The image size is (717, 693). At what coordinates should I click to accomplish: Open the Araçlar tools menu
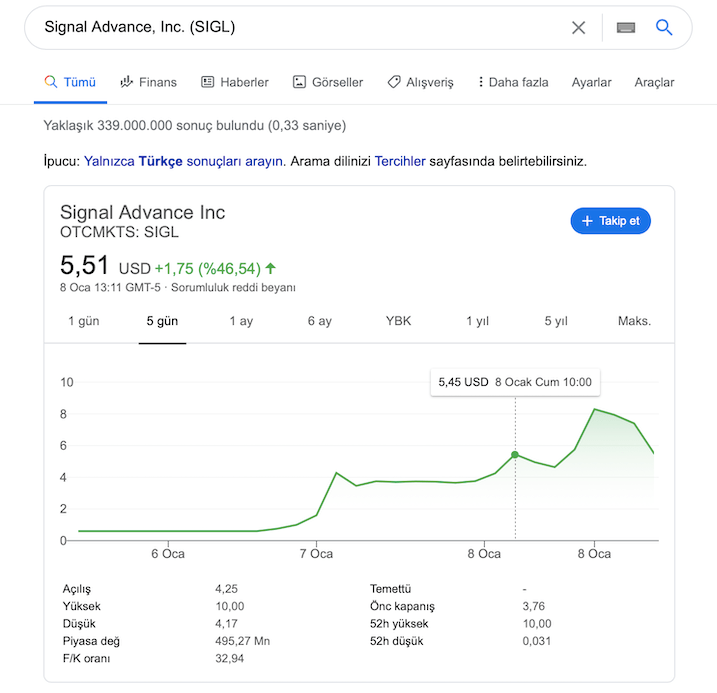coord(654,82)
